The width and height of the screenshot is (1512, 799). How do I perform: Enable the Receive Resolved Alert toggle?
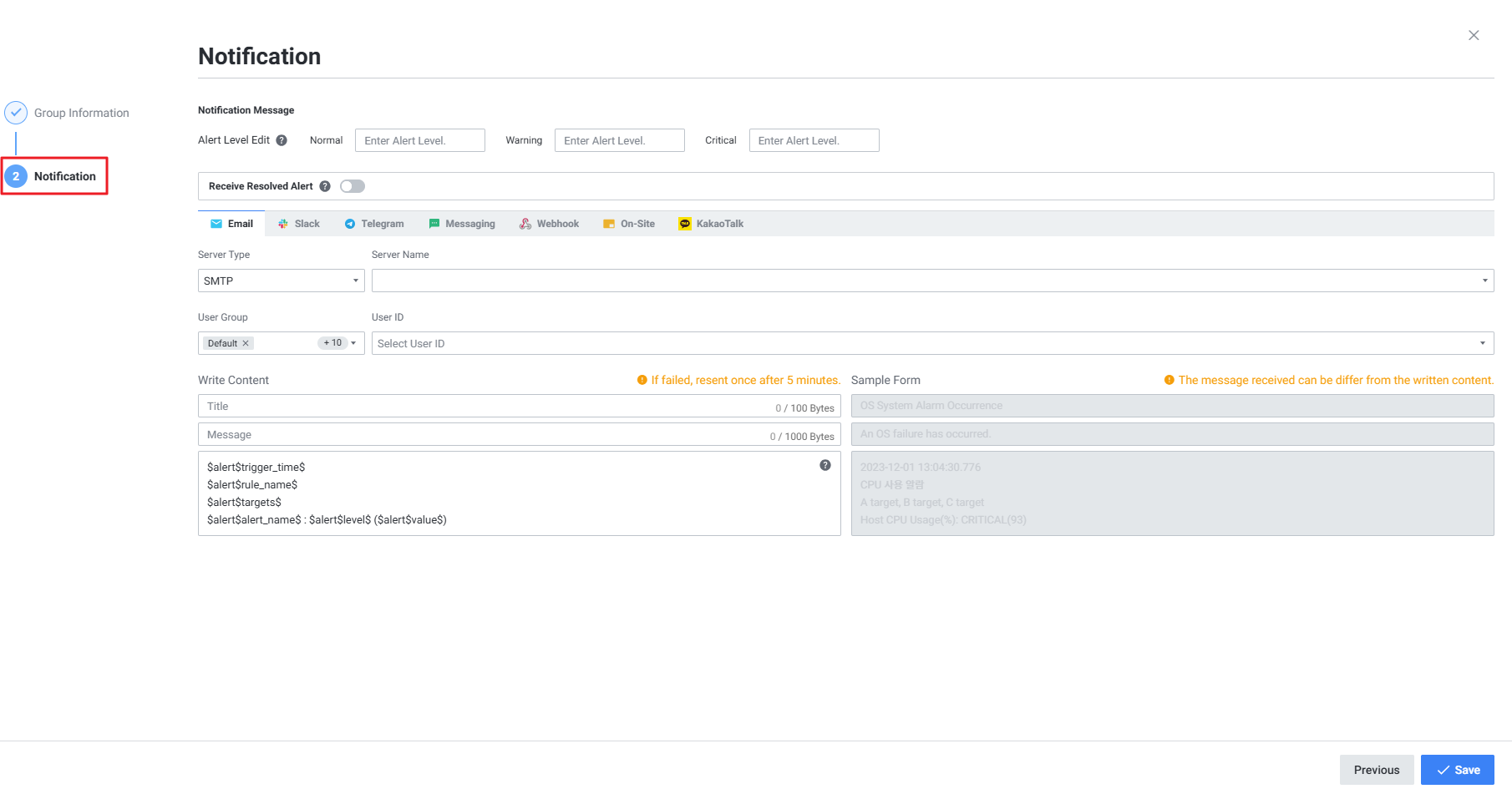[x=353, y=186]
